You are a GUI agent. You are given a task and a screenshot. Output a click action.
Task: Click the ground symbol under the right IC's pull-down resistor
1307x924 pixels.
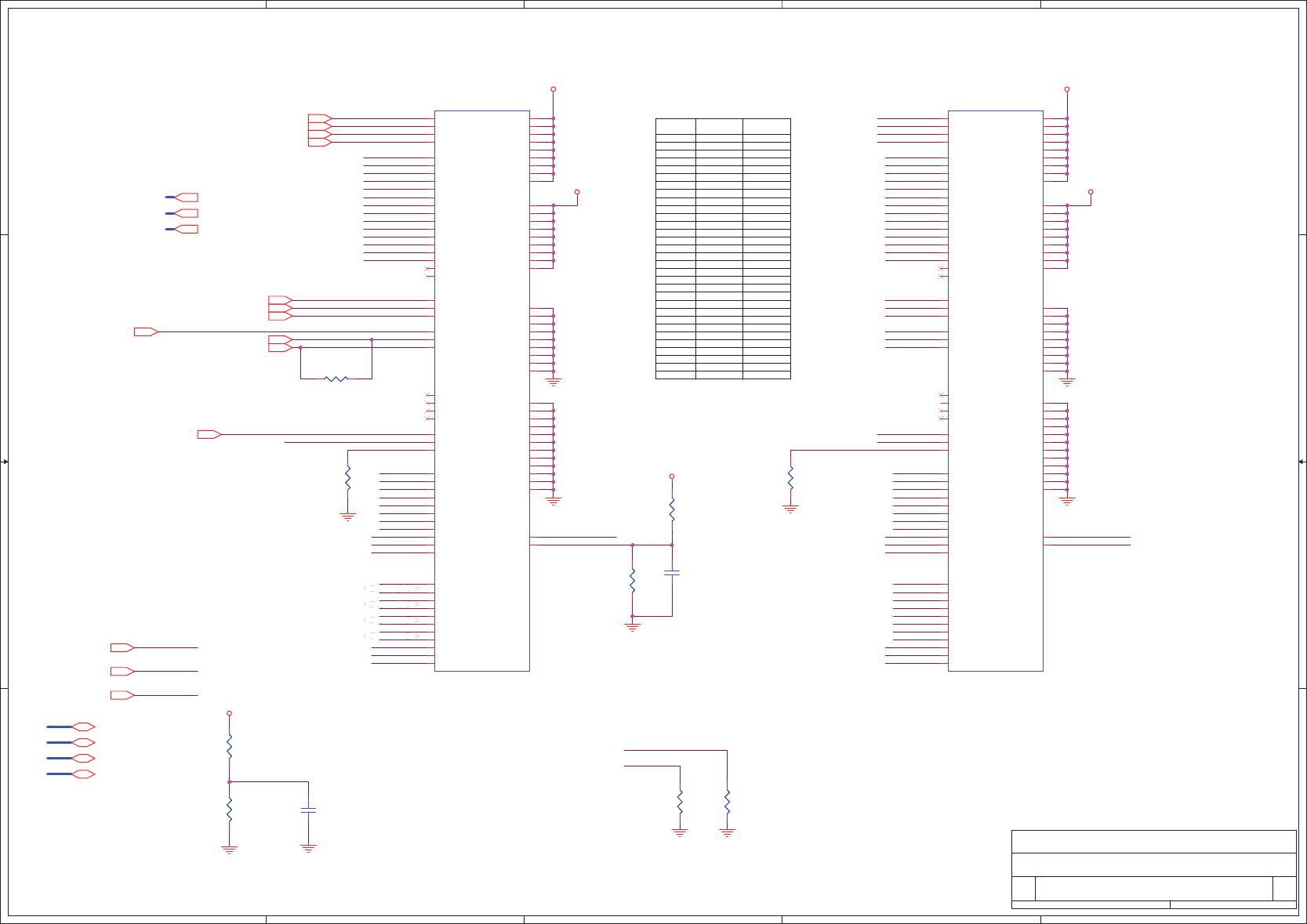coord(791,509)
